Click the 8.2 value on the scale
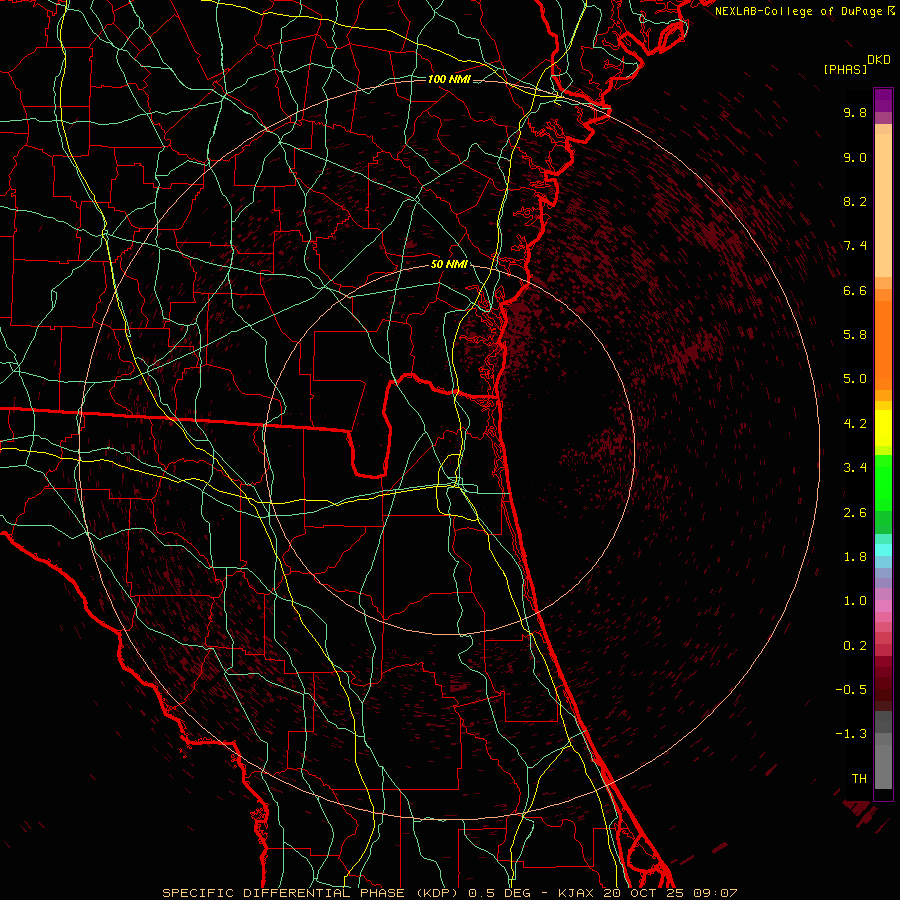Screen dimensions: 900x900 [x=855, y=201]
